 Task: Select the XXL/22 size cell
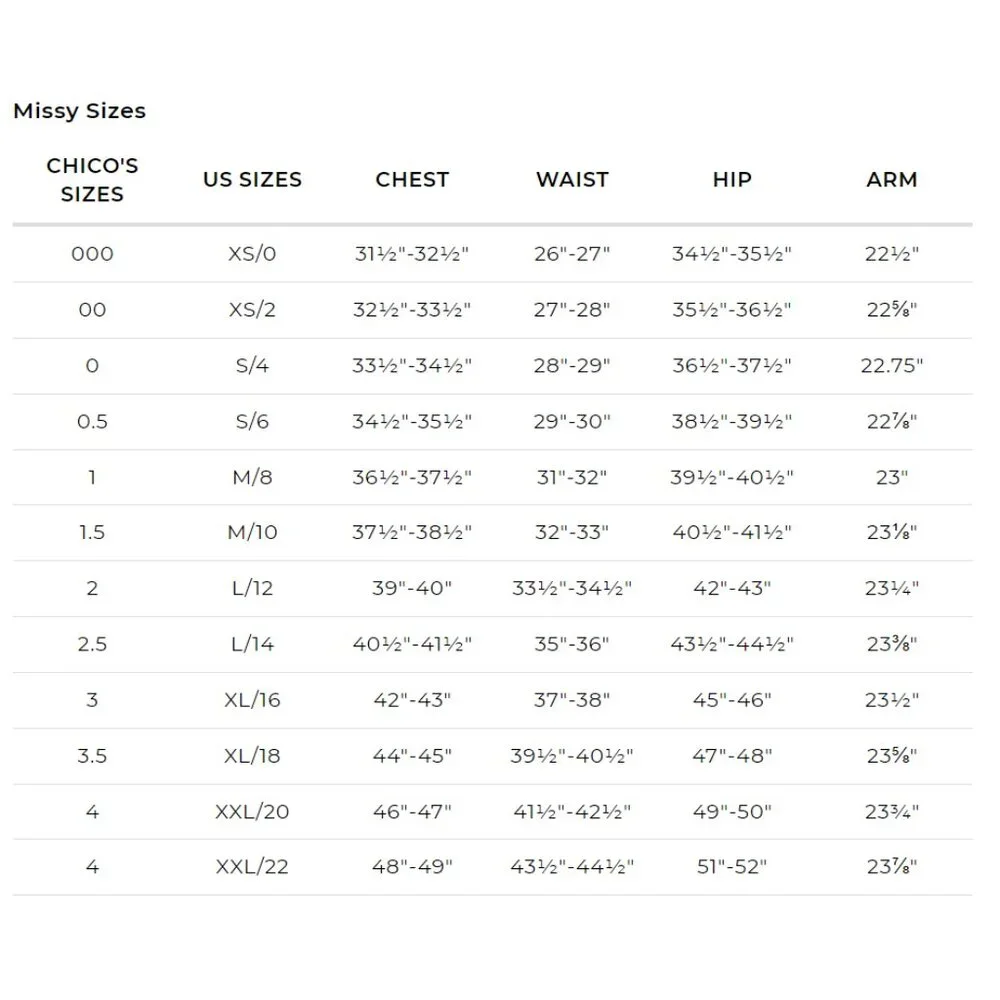(x=253, y=867)
